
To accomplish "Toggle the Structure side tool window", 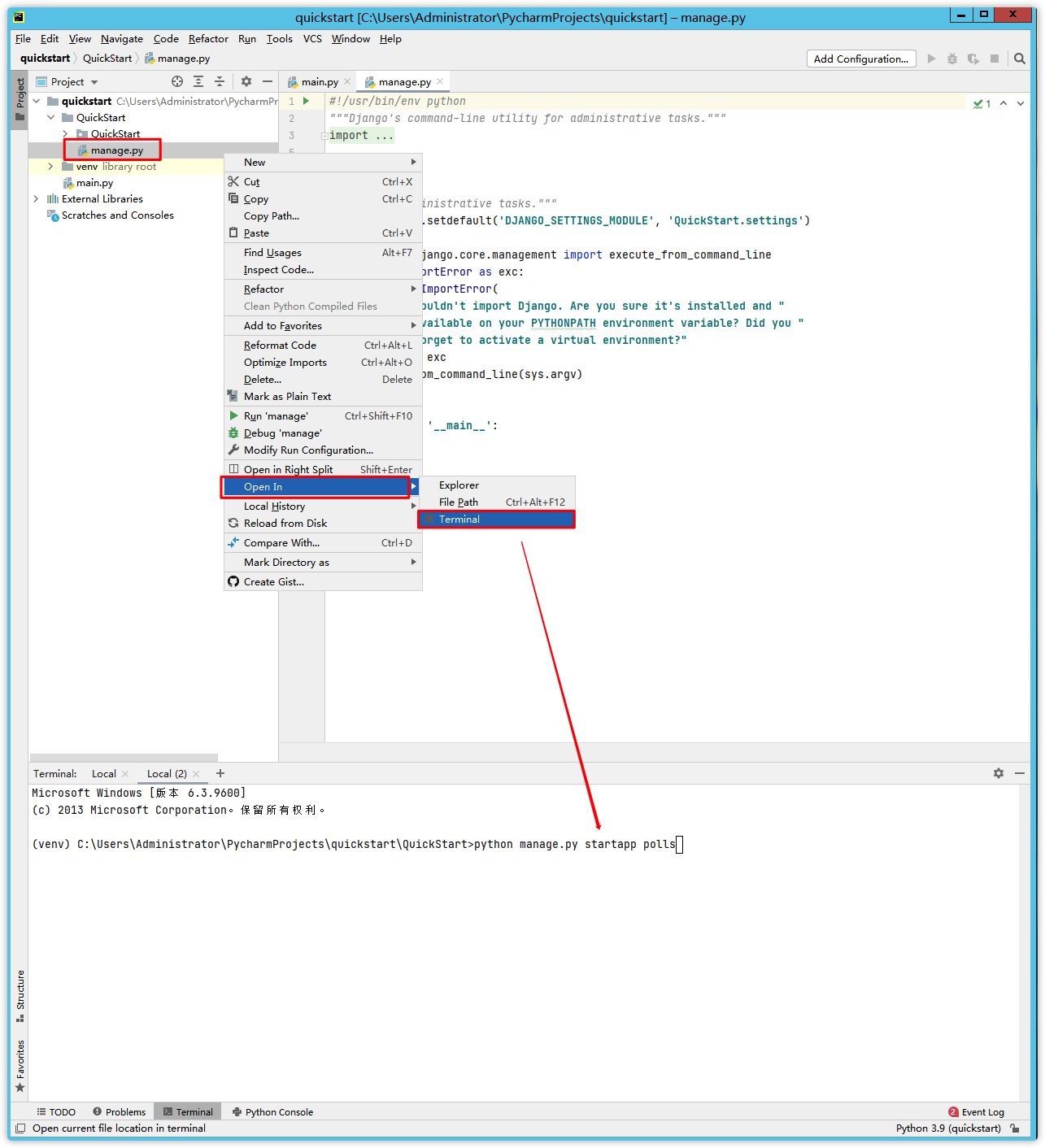I will tap(20, 996).
